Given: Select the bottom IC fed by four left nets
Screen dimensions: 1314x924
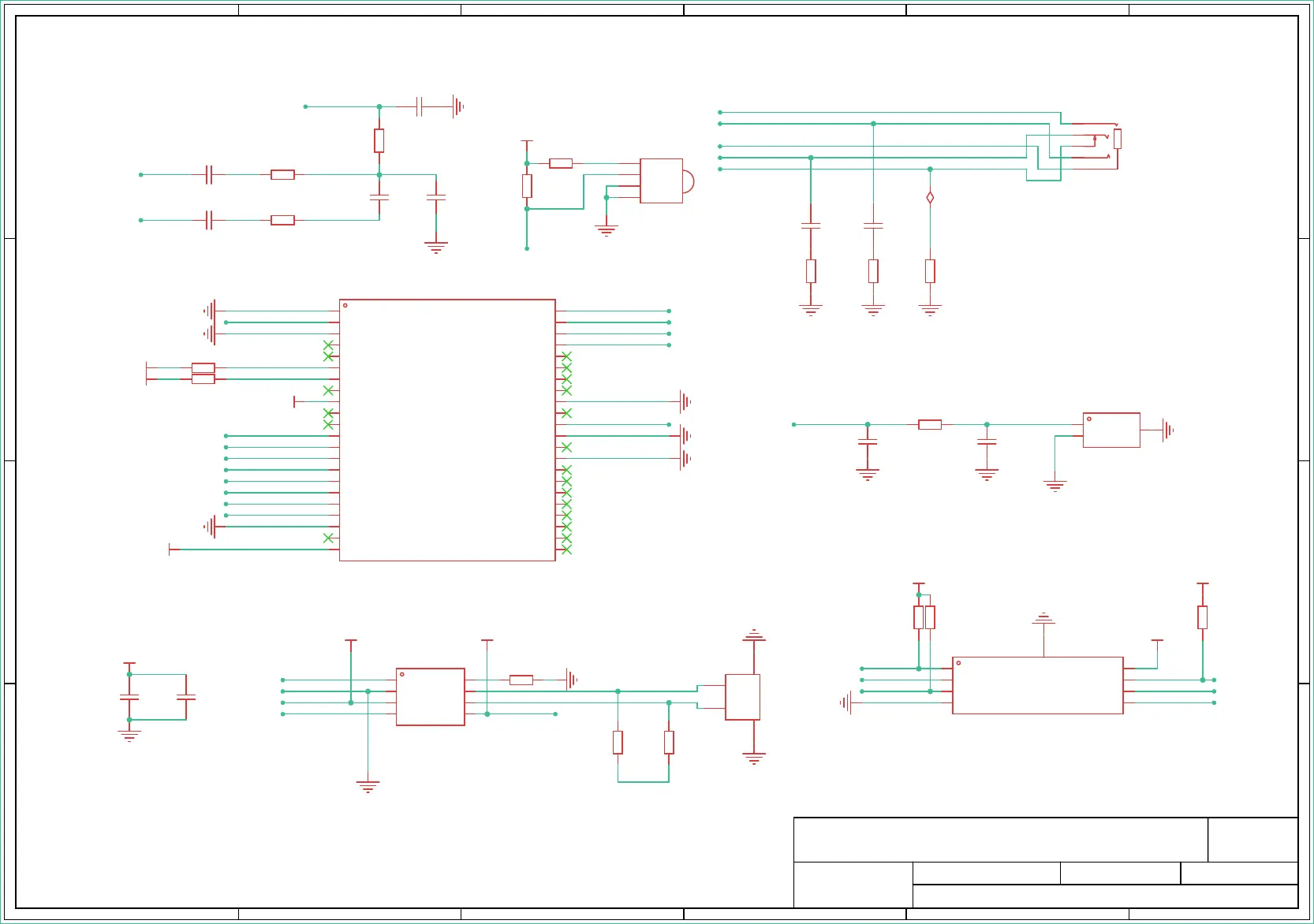Looking at the screenshot, I should point(430,697).
